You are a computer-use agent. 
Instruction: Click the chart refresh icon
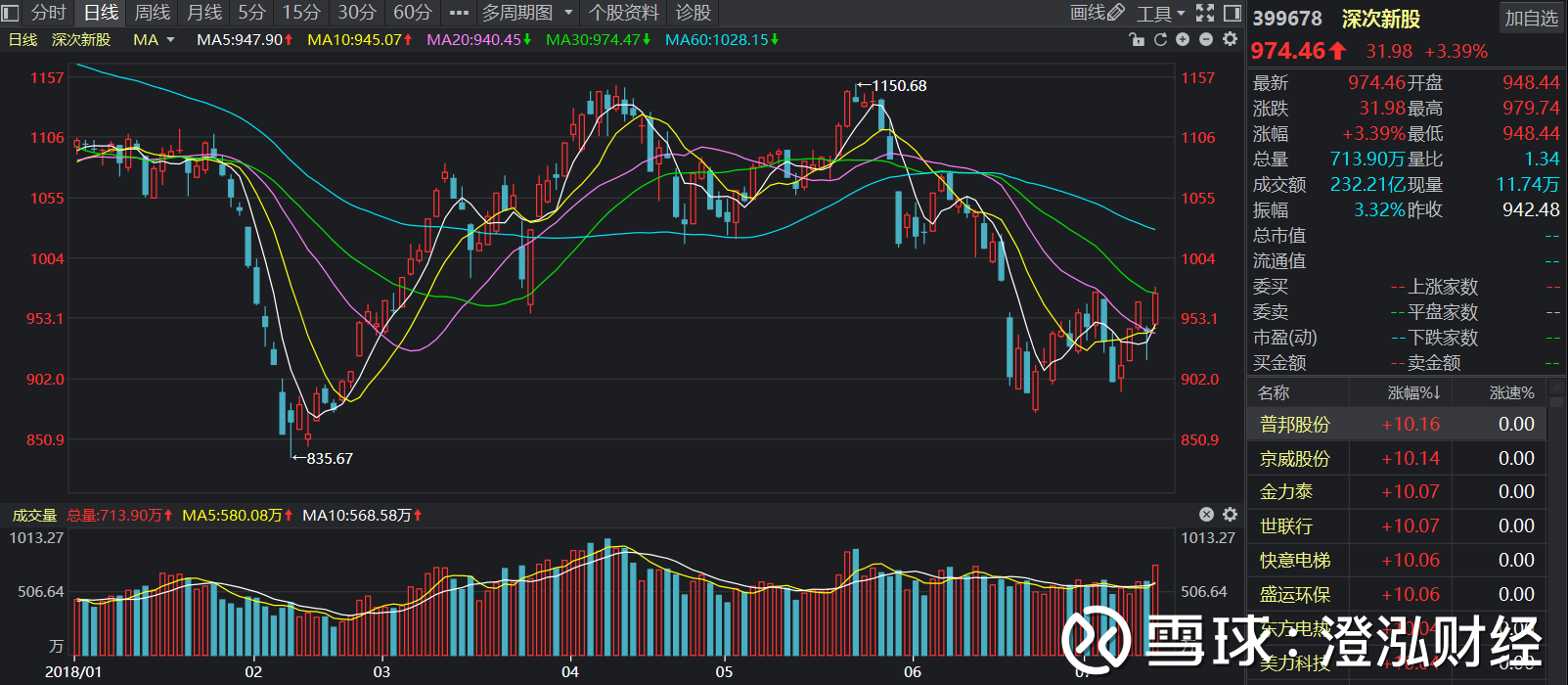[1160, 39]
